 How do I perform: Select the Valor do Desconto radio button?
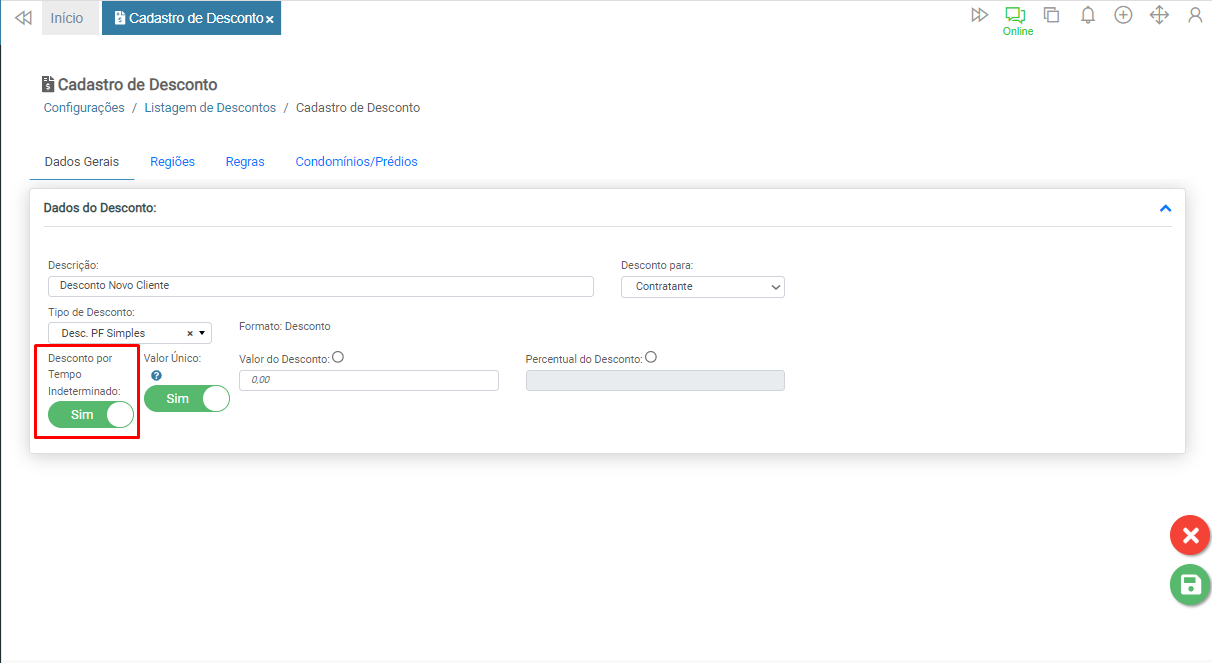click(x=338, y=357)
